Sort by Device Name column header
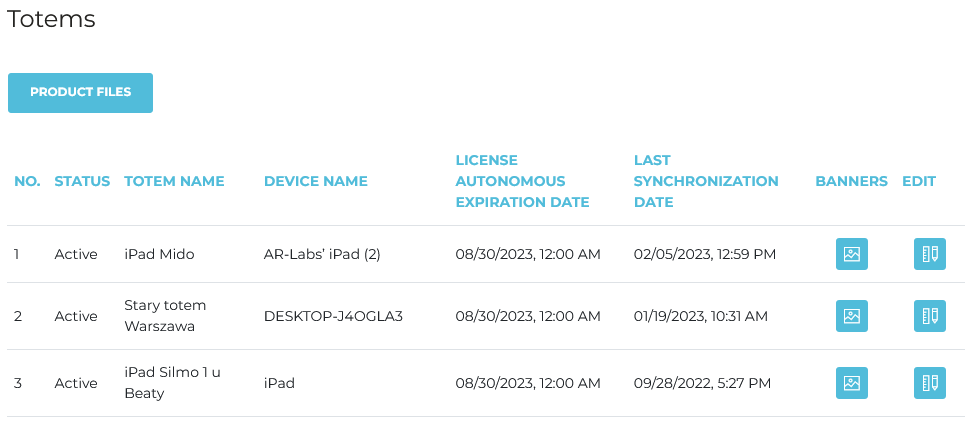This screenshot has width=974, height=423. coord(315,181)
